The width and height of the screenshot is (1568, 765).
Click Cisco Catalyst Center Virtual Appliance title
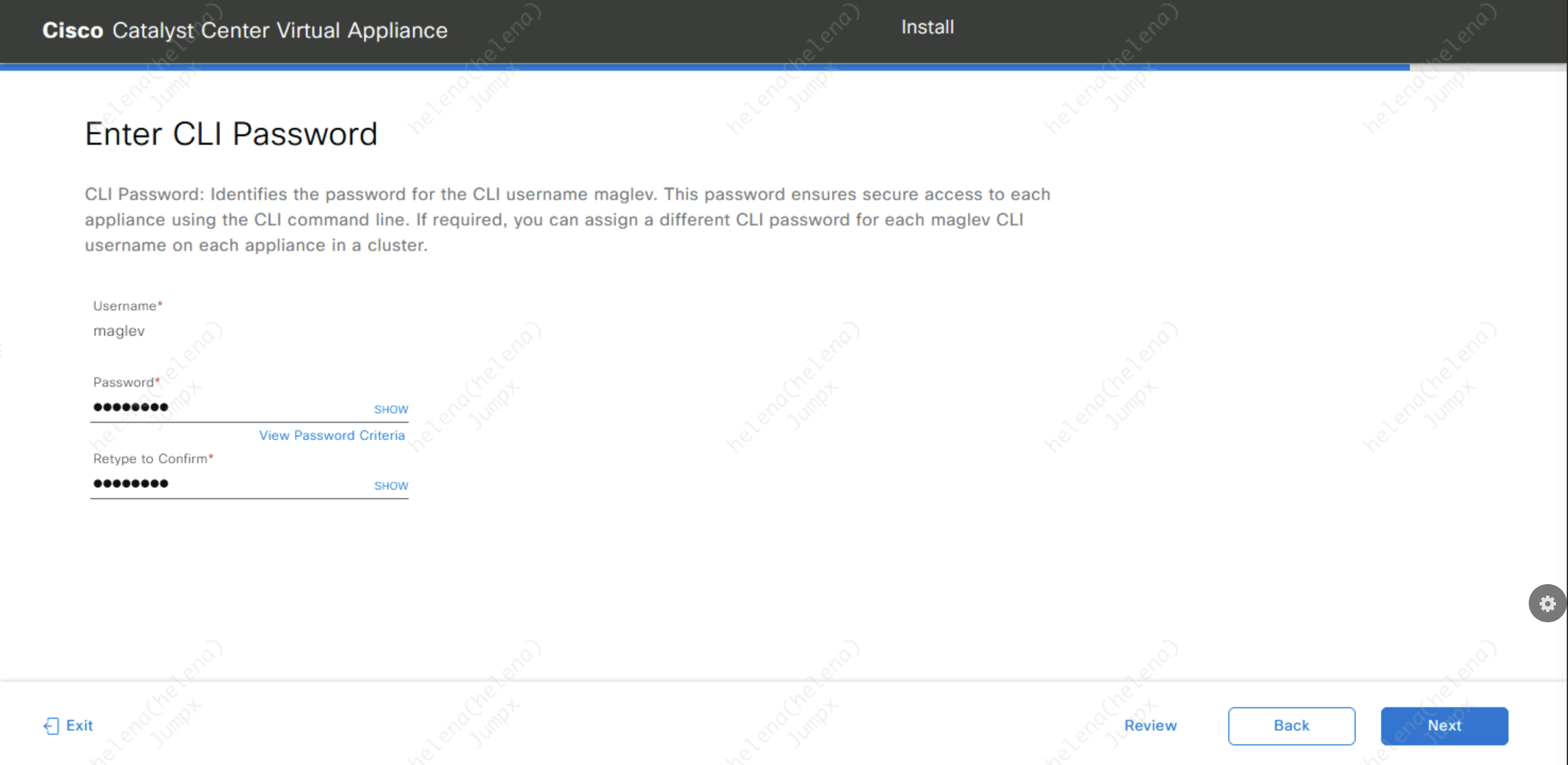coord(245,30)
